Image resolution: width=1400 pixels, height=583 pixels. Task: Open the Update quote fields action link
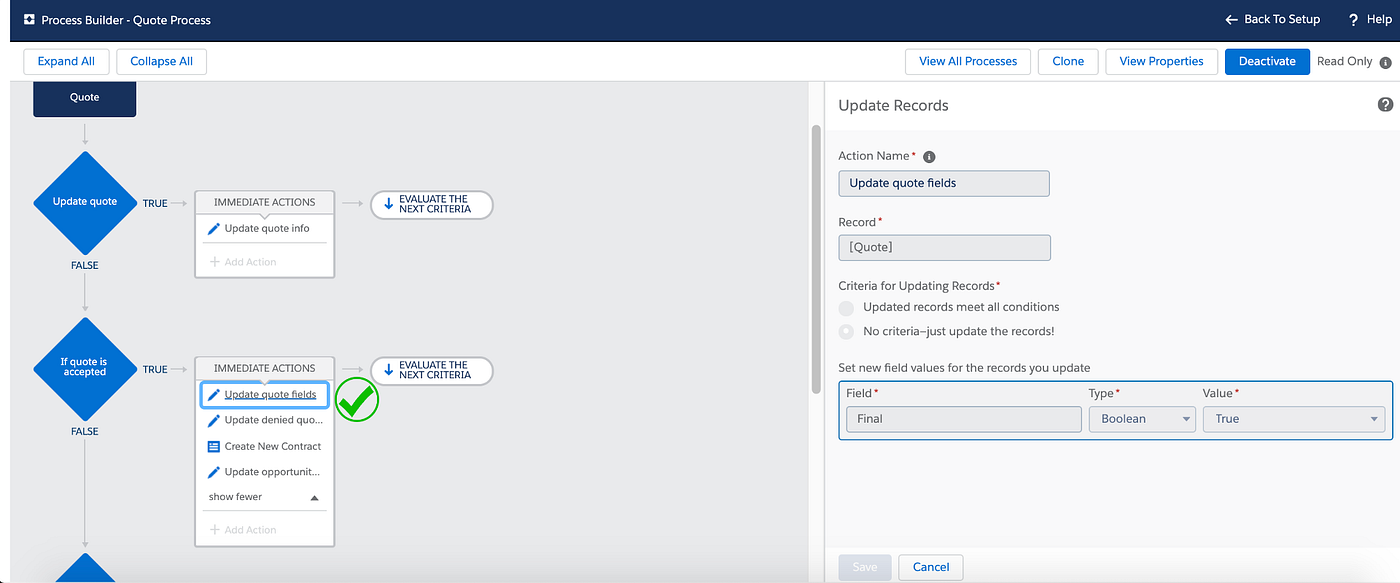(x=270, y=395)
